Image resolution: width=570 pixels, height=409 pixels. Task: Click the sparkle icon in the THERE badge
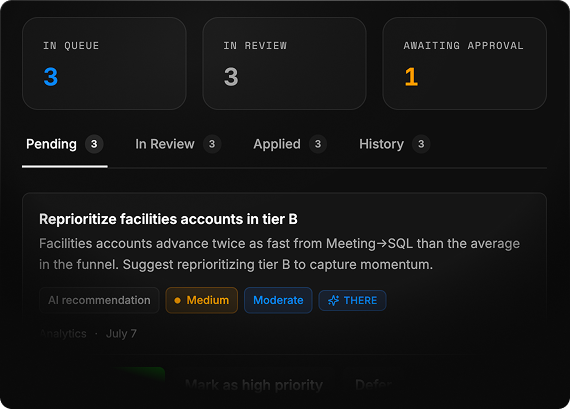click(333, 300)
